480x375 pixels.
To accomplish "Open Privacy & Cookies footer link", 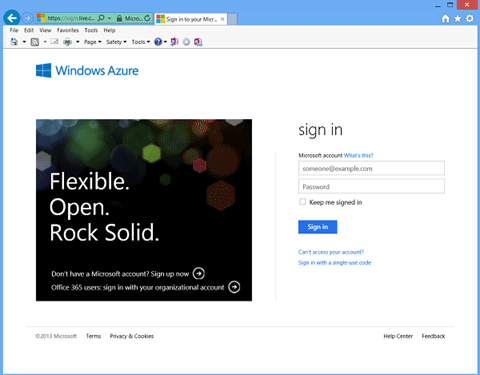I will pos(132,336).
